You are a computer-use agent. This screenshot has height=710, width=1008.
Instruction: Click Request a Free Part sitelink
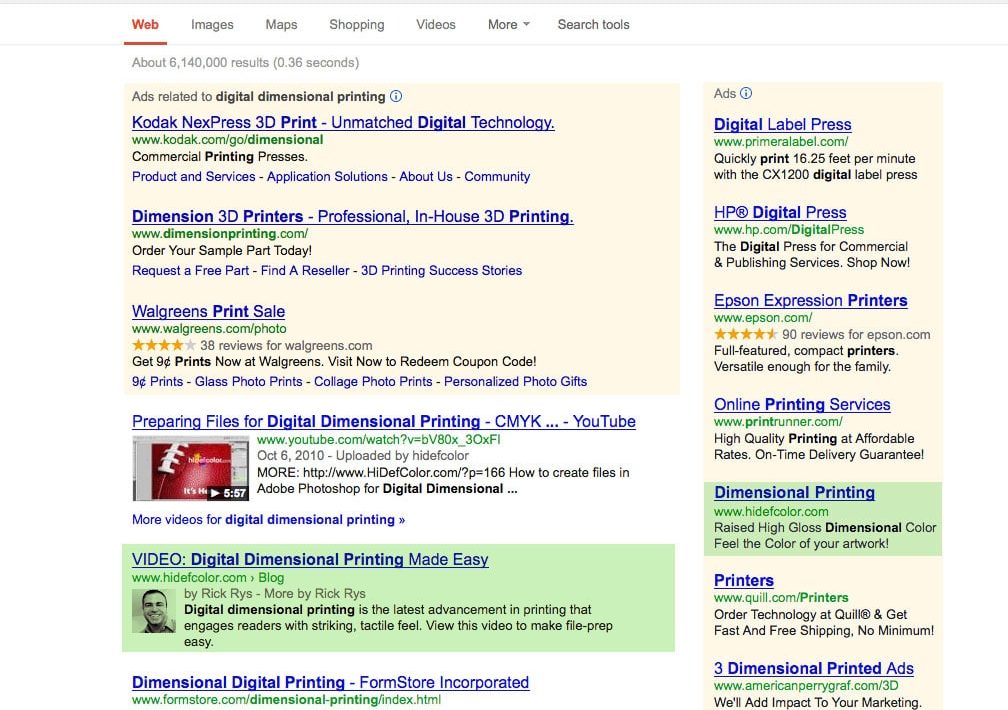click(x=190, y=270)
